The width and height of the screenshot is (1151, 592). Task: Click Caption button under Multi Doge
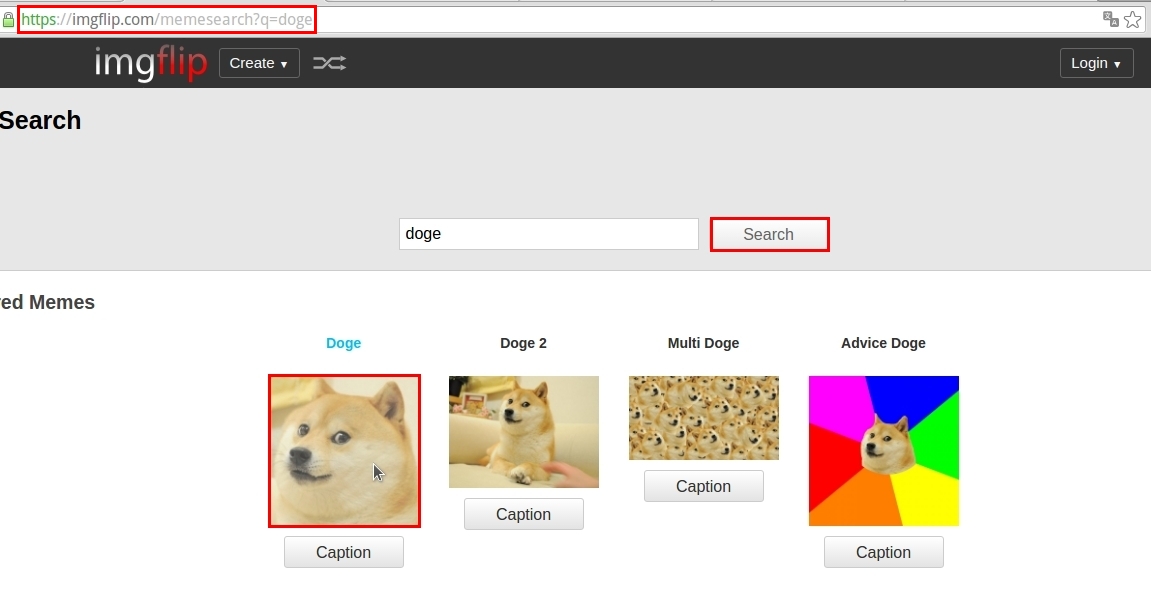(703, 486)
